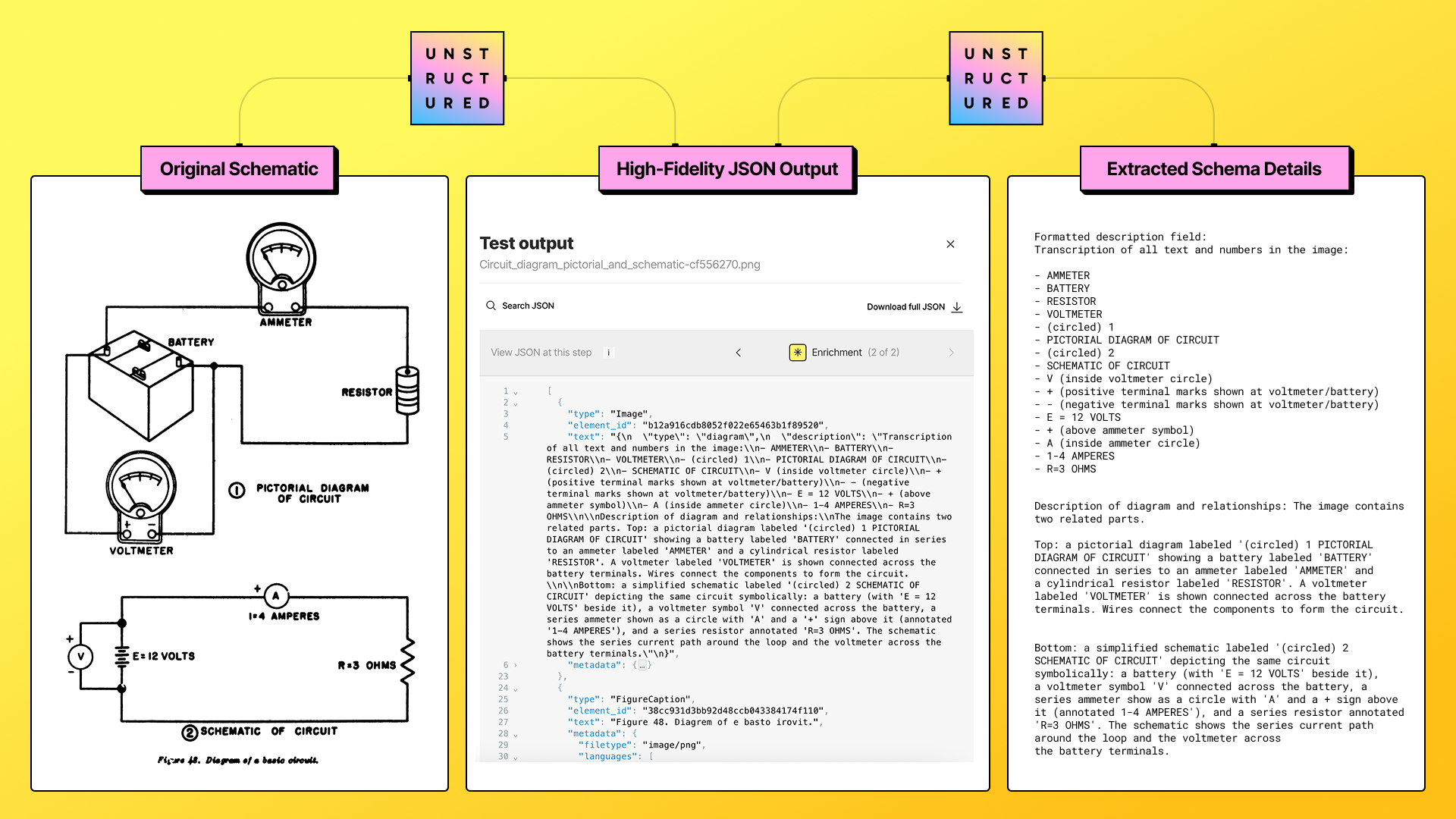
Task: Click the left Unstructured logo tile
Action: (457, 78)
